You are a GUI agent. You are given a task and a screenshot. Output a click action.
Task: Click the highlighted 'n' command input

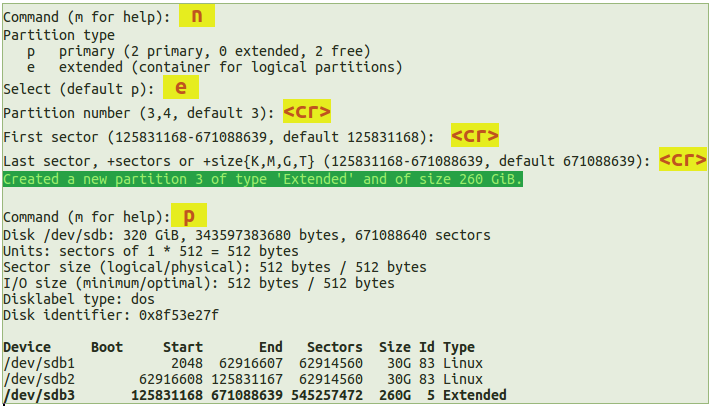[x=197, y=16]
